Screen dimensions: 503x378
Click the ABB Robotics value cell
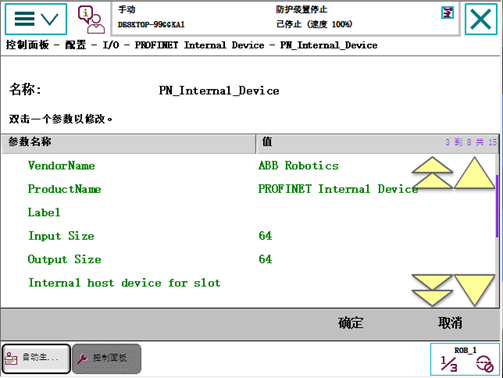click(298, 166)
